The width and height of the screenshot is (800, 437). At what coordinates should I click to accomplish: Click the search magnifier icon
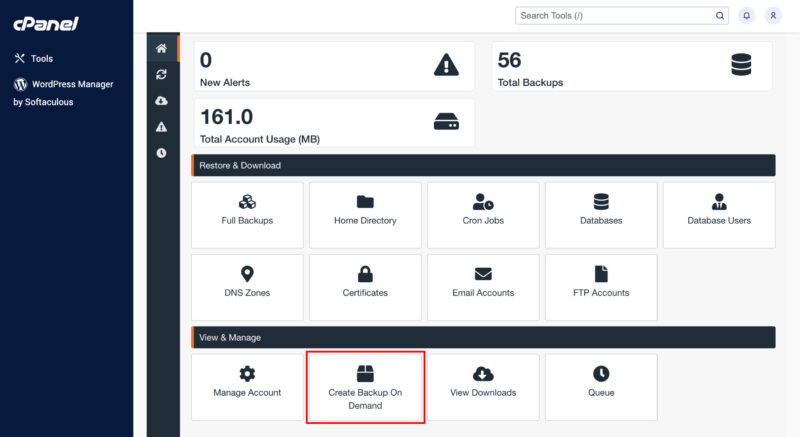tap(720, 16)
